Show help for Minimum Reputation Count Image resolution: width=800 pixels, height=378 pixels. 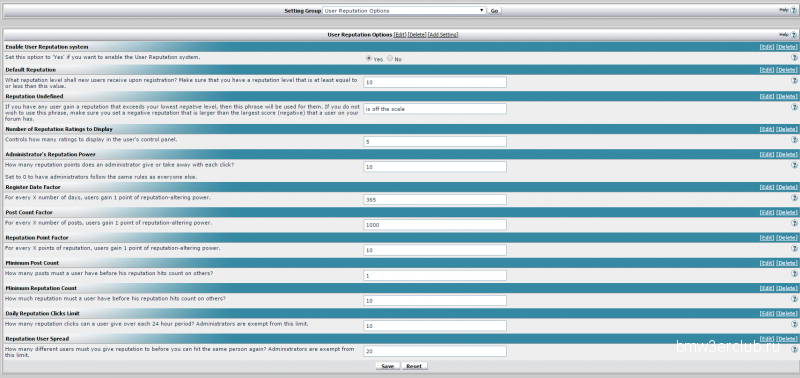[794, 299]
